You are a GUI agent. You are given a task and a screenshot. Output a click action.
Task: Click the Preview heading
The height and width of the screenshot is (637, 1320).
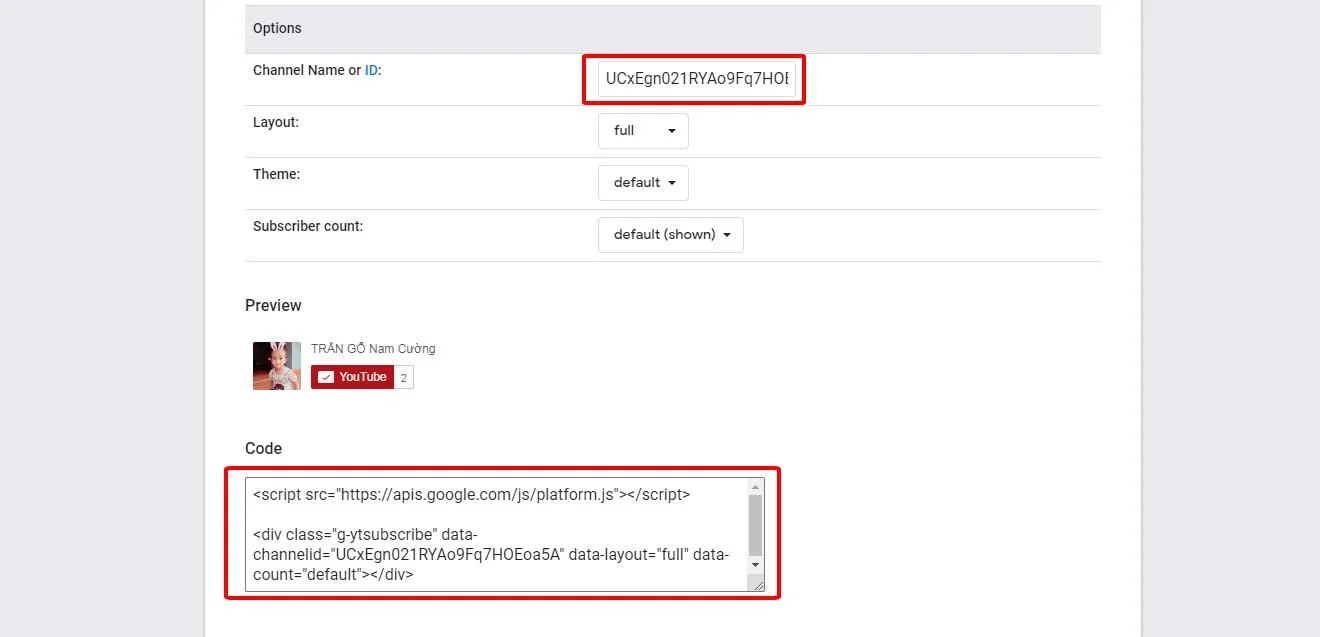click(x=273, y=305)
